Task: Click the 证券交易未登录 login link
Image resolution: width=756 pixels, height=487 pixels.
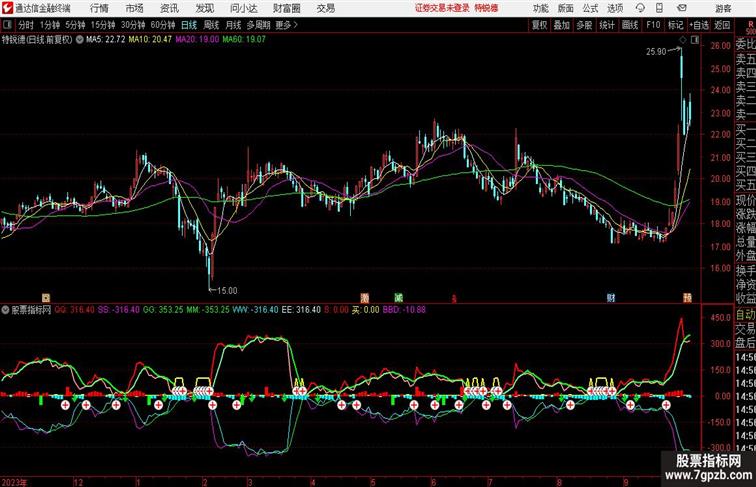Action: pyautogui.click(x=442, y=8)
